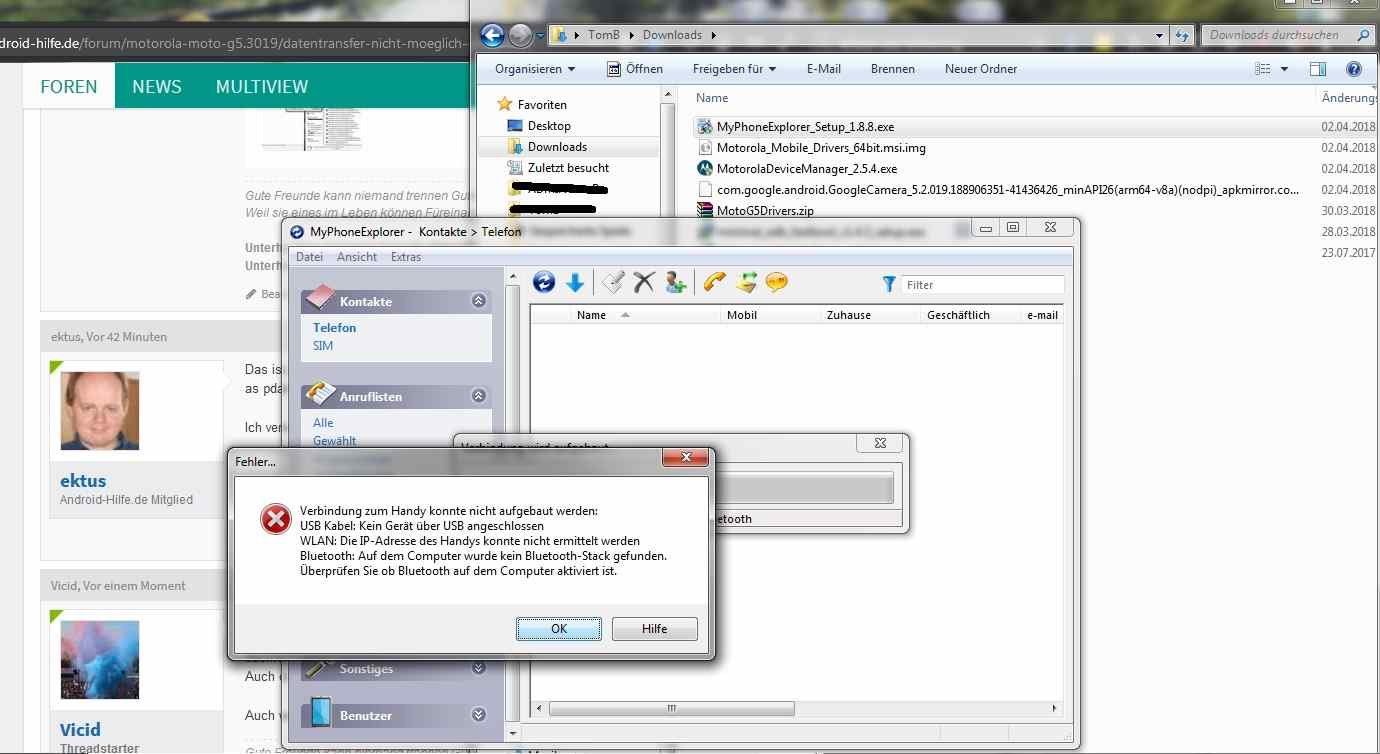Click E-Mail in Explorer toolbar
Viewport: 1380px width, 754px height.
tap(824, 69)
